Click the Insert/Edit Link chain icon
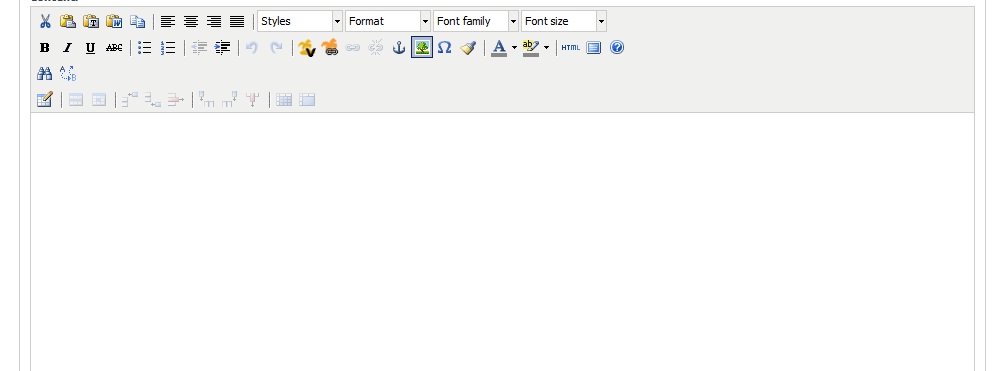This screenshot has height=371, width=1000. pos(353,47)
